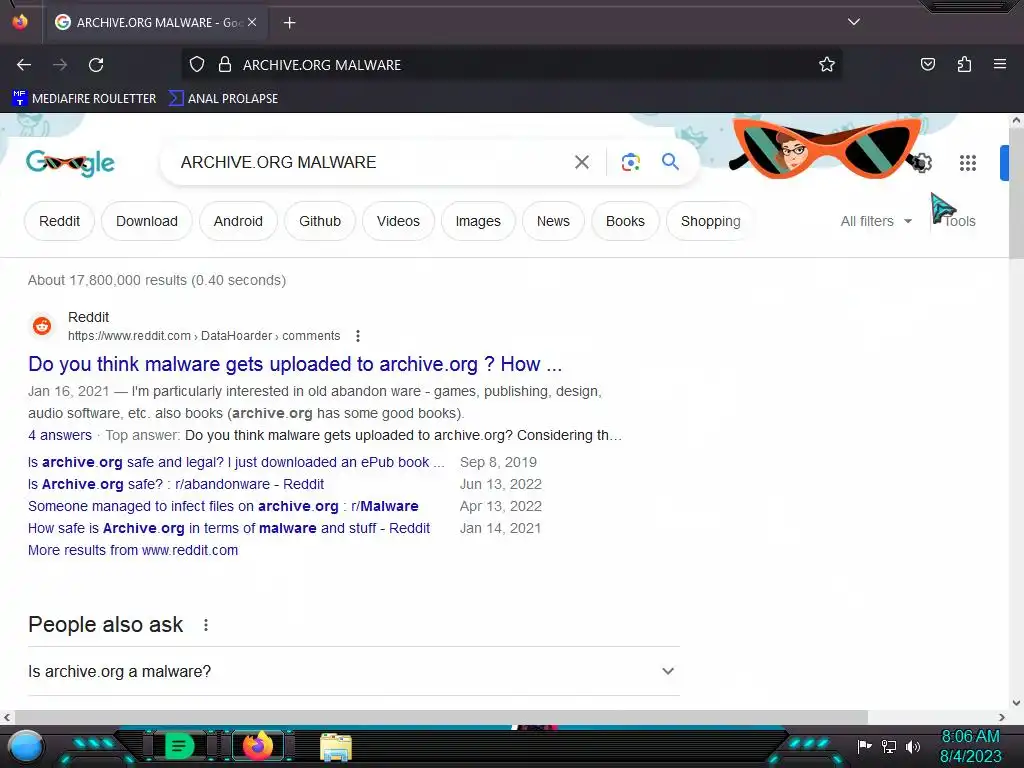Switch to Images results
The image size is (1024, 768).
[x=478, y=221]
